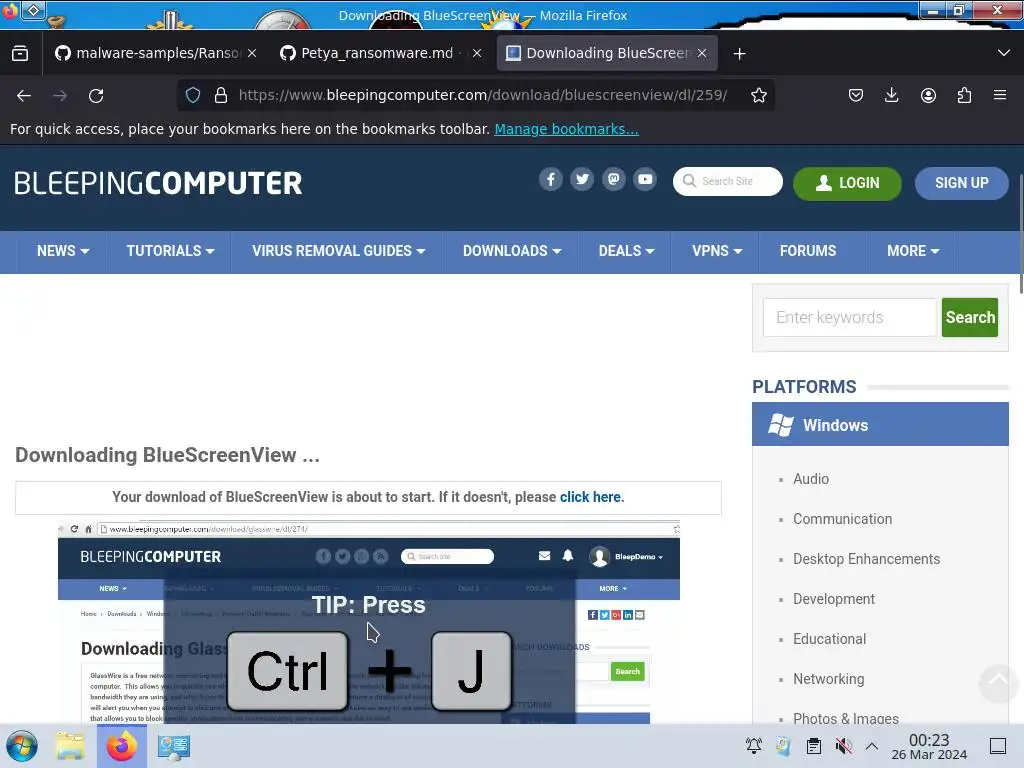
Task: Select Windows platform header
Action: [x=880, y=424]
